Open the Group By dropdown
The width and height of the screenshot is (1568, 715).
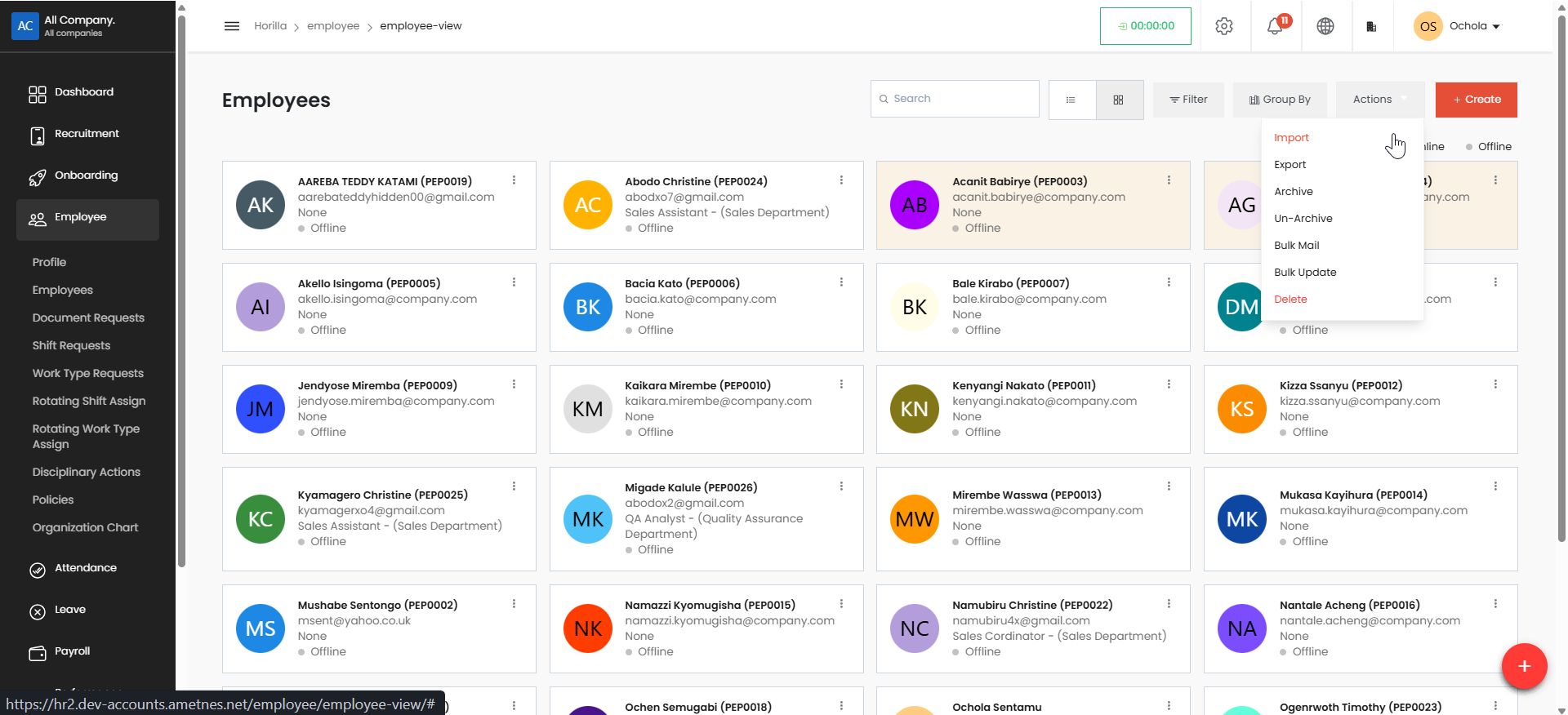pyautogui.click(x=1280, y=100)
